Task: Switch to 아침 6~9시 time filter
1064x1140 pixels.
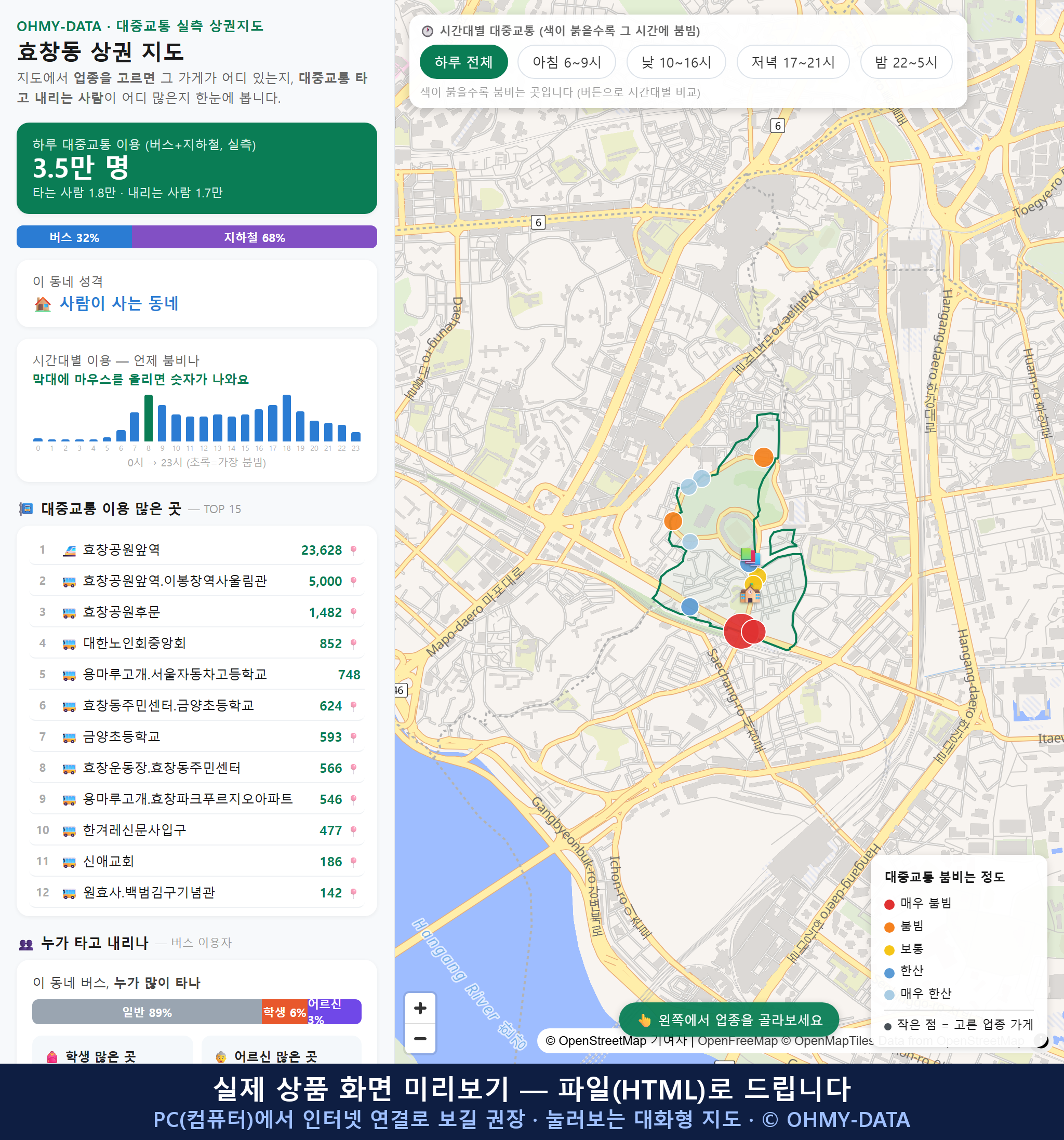Action: click(566, 62)
